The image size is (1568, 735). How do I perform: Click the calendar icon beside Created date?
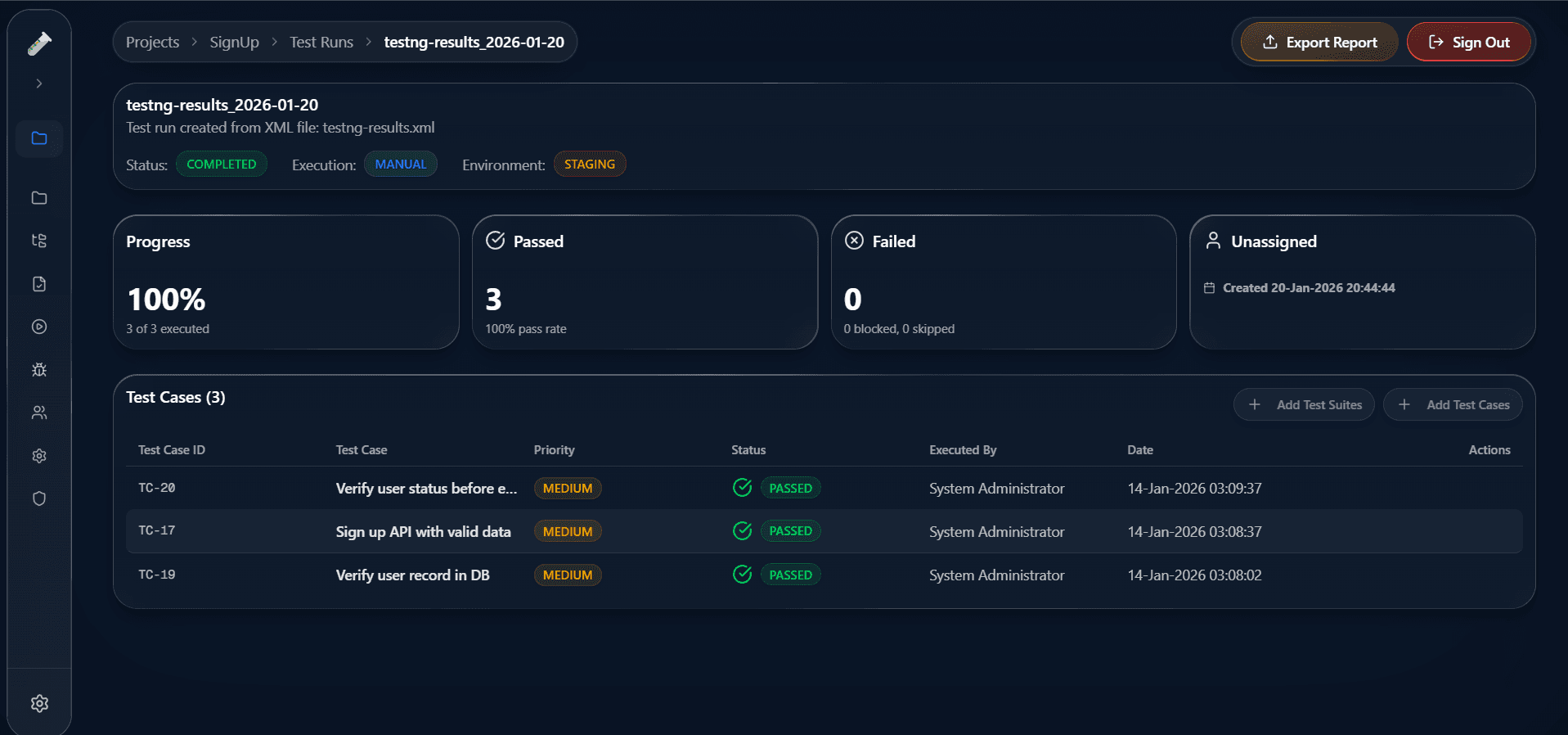(x=1209, y=288)
